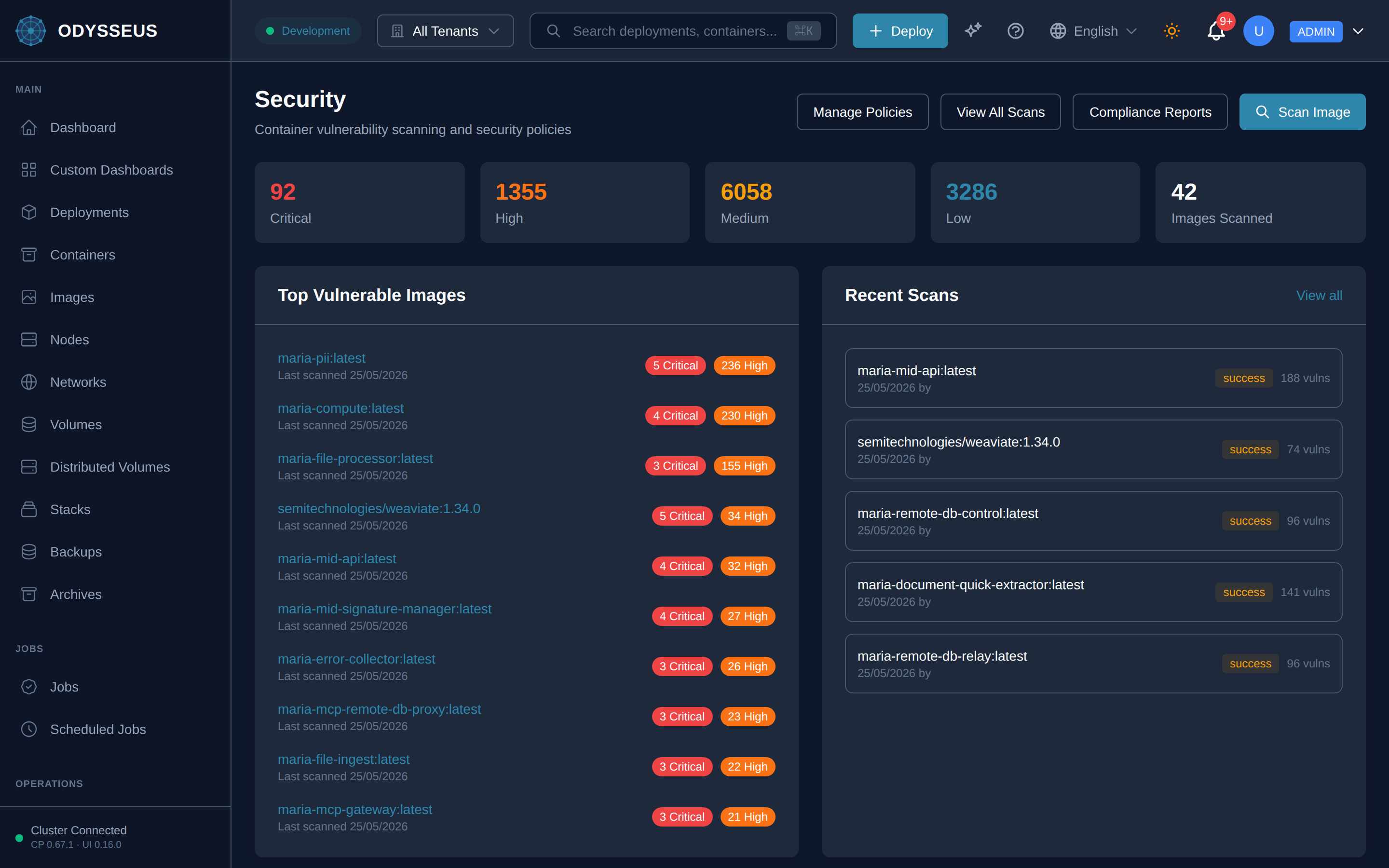
Task: Click View All Scans button
Action: (1000, 112)
